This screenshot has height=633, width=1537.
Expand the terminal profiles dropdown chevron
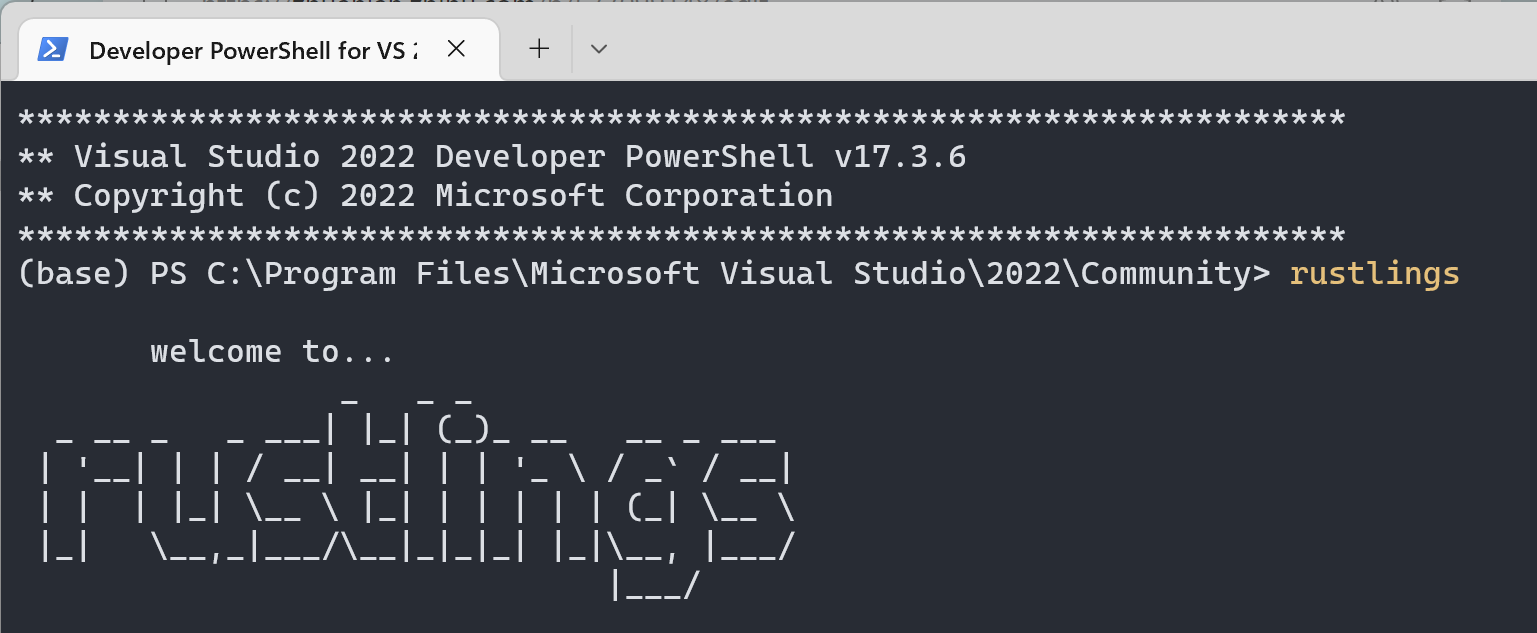click(599, 48)
